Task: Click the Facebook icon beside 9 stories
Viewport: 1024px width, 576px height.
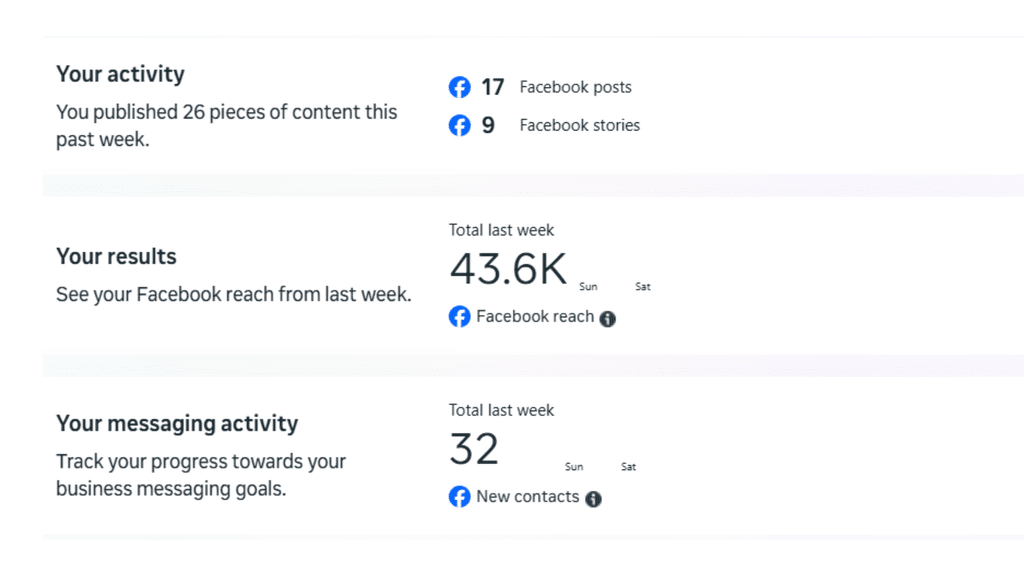Action: (459, 126)
